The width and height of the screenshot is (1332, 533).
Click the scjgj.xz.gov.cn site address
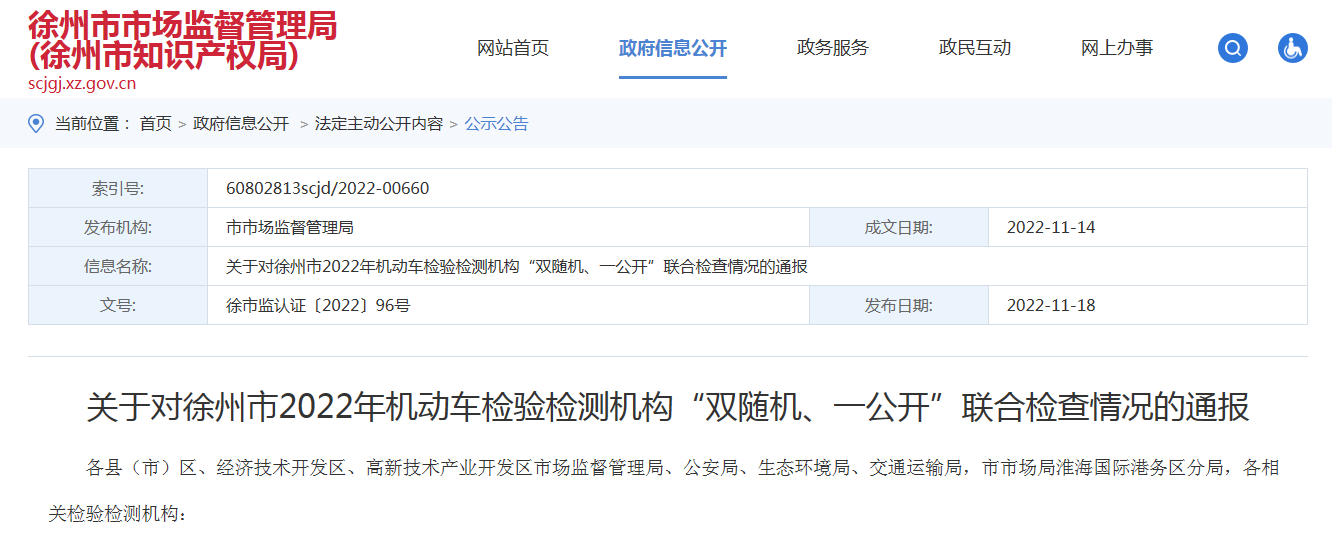click(x=82, y=83)
